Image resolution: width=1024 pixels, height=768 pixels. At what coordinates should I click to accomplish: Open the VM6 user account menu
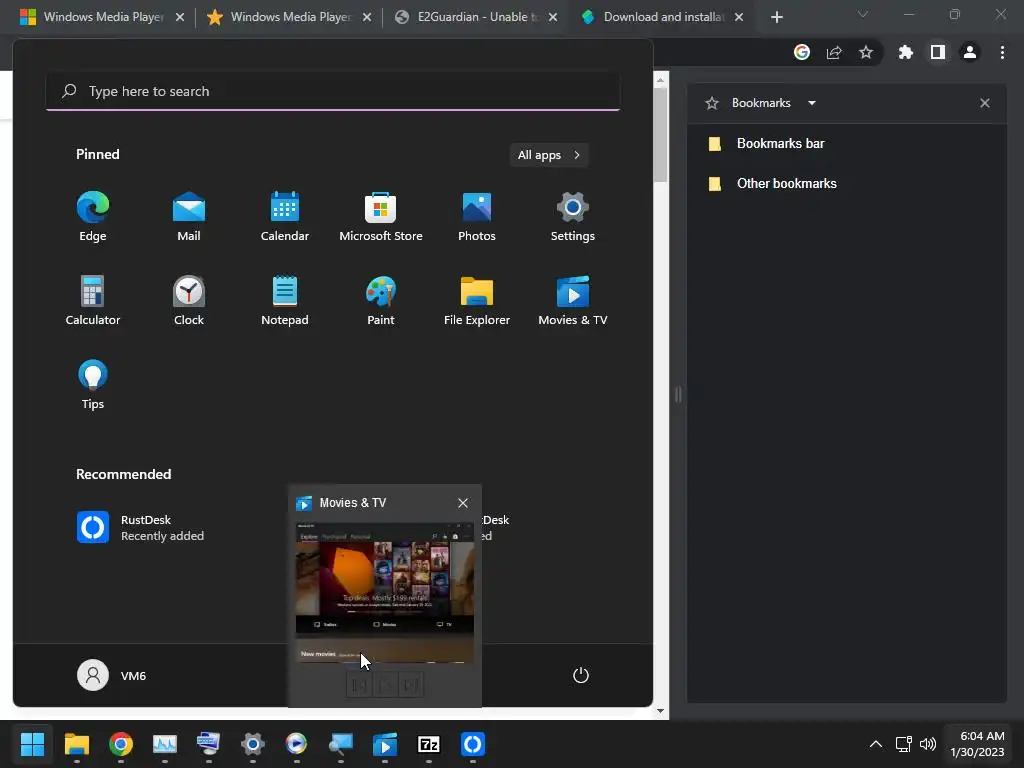click(x=112, y=675)
